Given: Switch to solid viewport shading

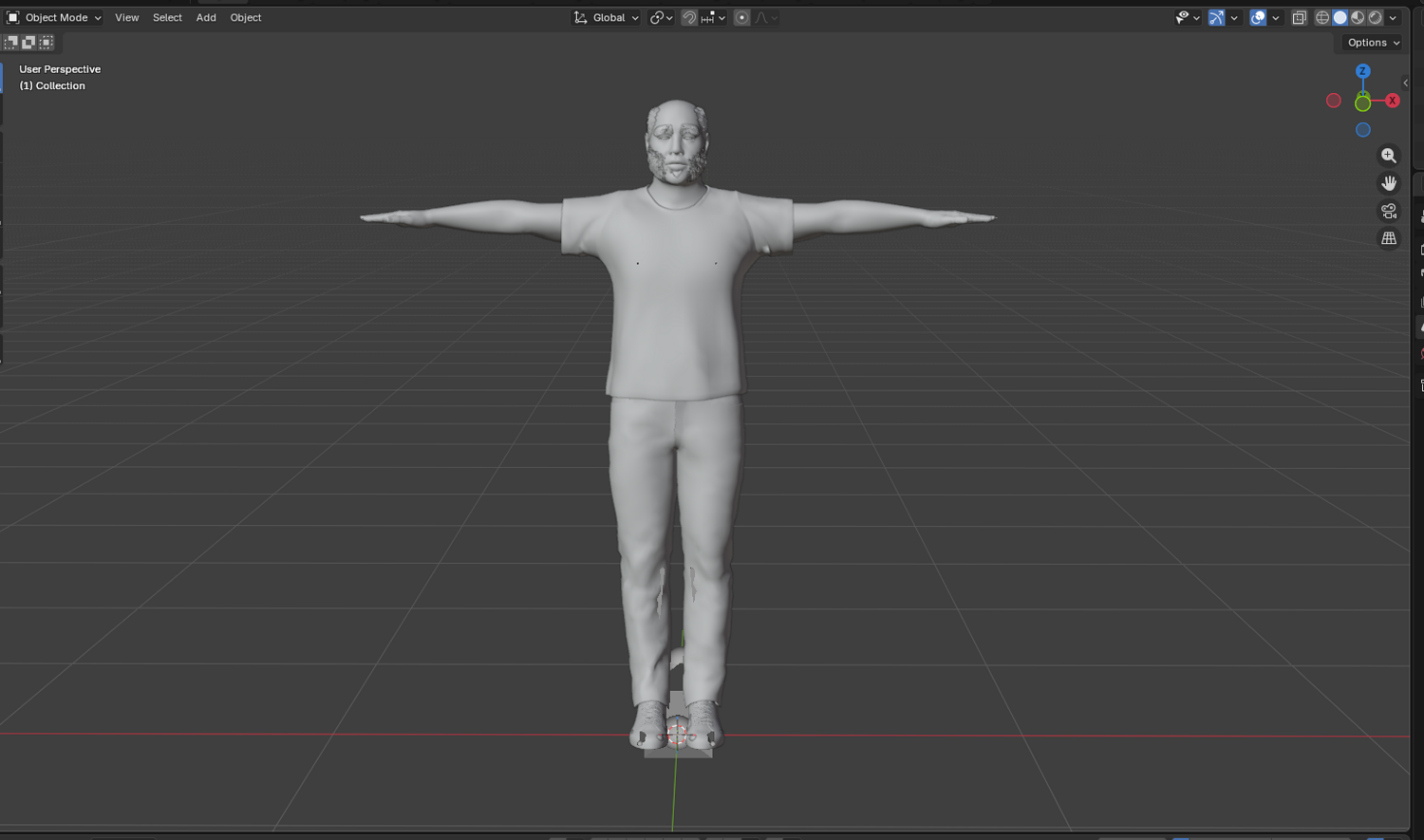Looking at the screenshot, I should coord(1340,17).
